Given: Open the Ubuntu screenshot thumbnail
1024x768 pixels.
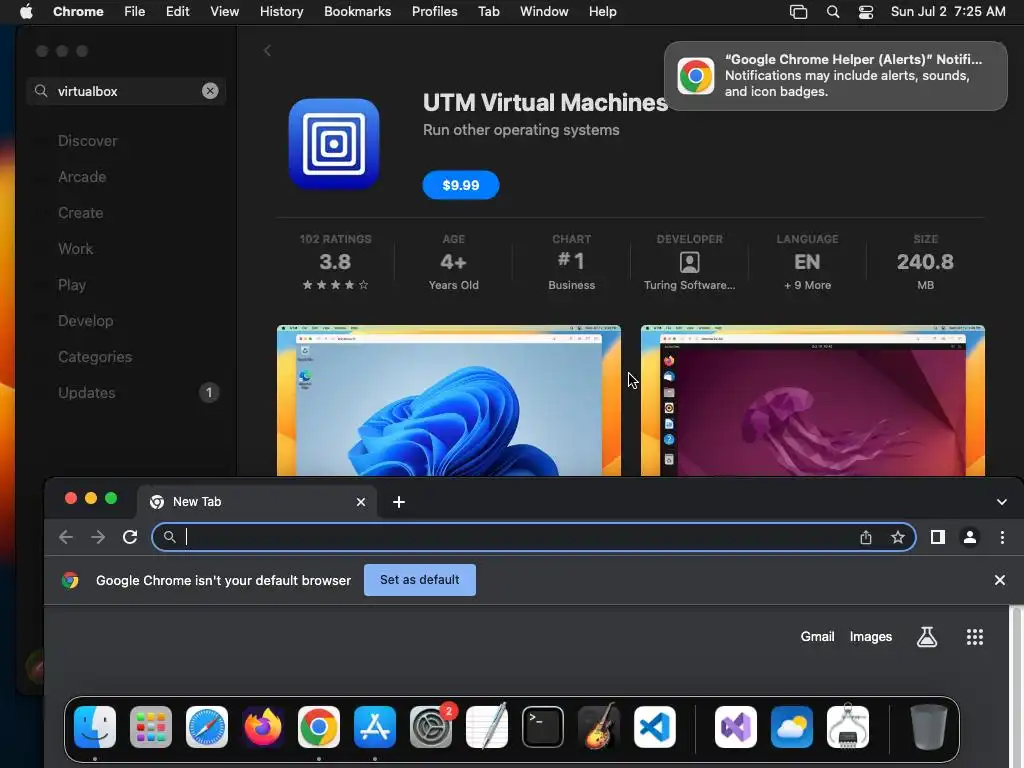Looking at the screenshot, I should click(812, 400).
